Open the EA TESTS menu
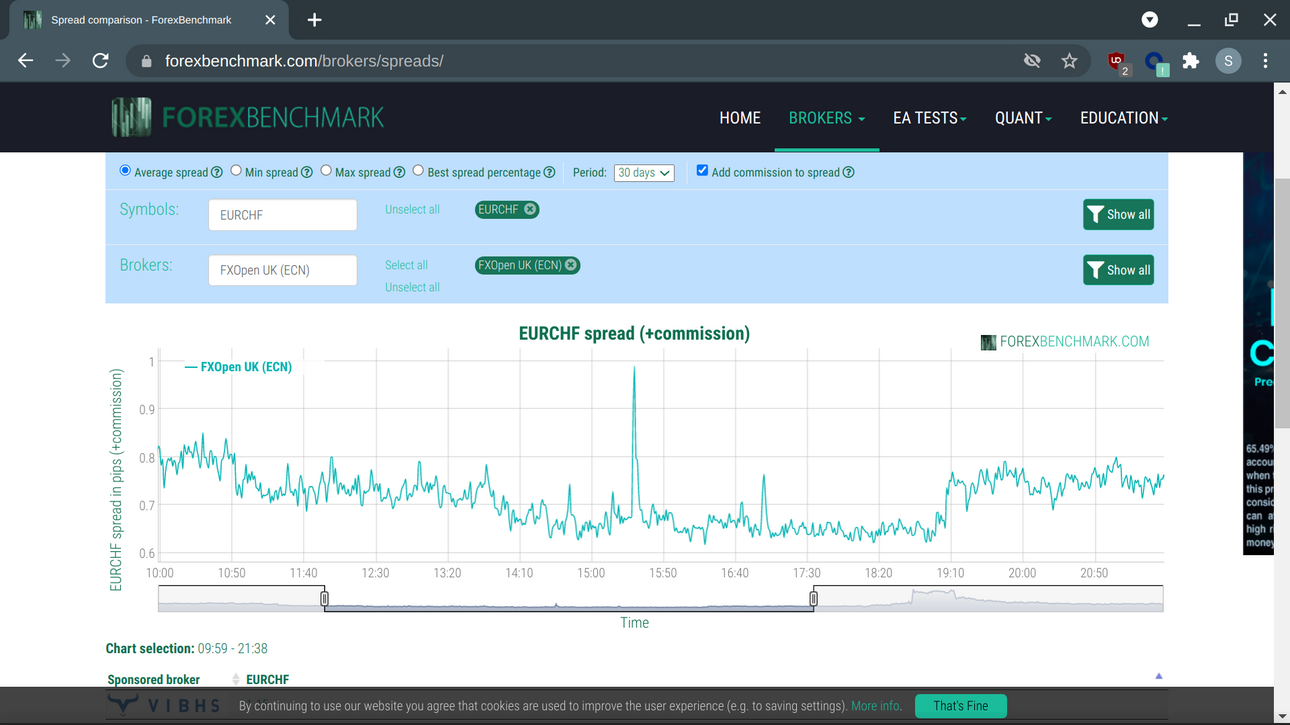Screen dimensions: 1290x725 [930, 118]
